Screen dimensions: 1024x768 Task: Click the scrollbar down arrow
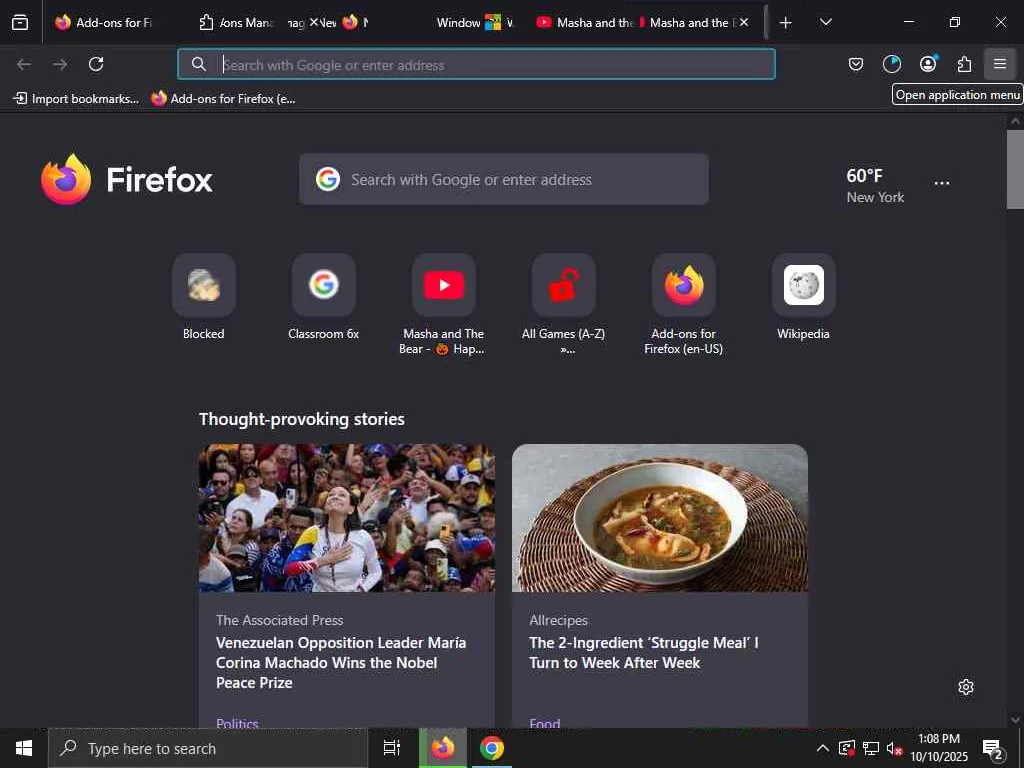click(x=1015, y=720)
